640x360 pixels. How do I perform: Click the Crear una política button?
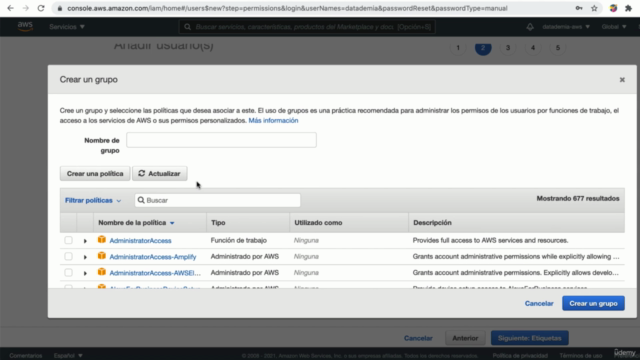(x=95, y=173)
